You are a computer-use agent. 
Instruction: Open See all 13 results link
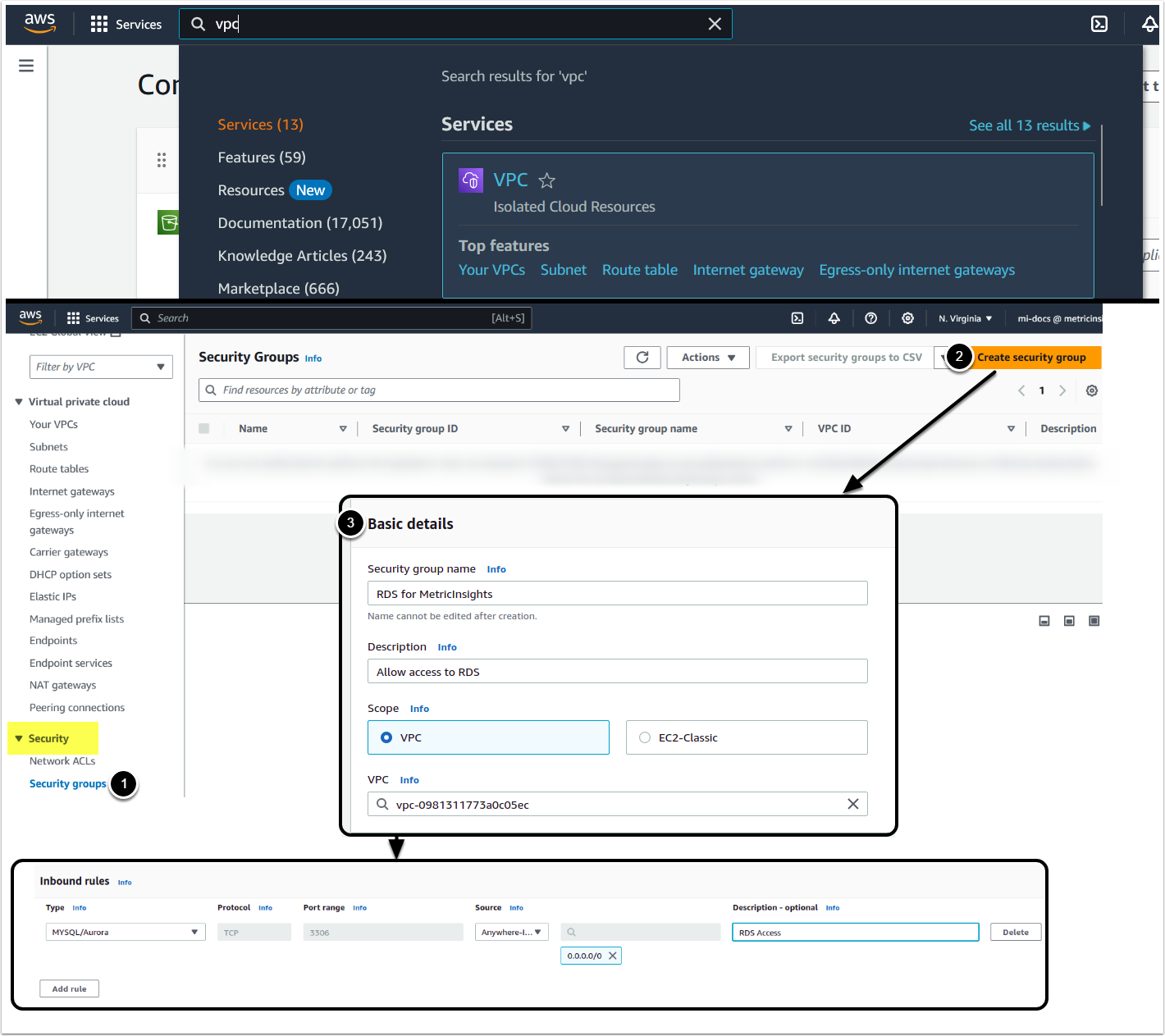[1030, 126]
